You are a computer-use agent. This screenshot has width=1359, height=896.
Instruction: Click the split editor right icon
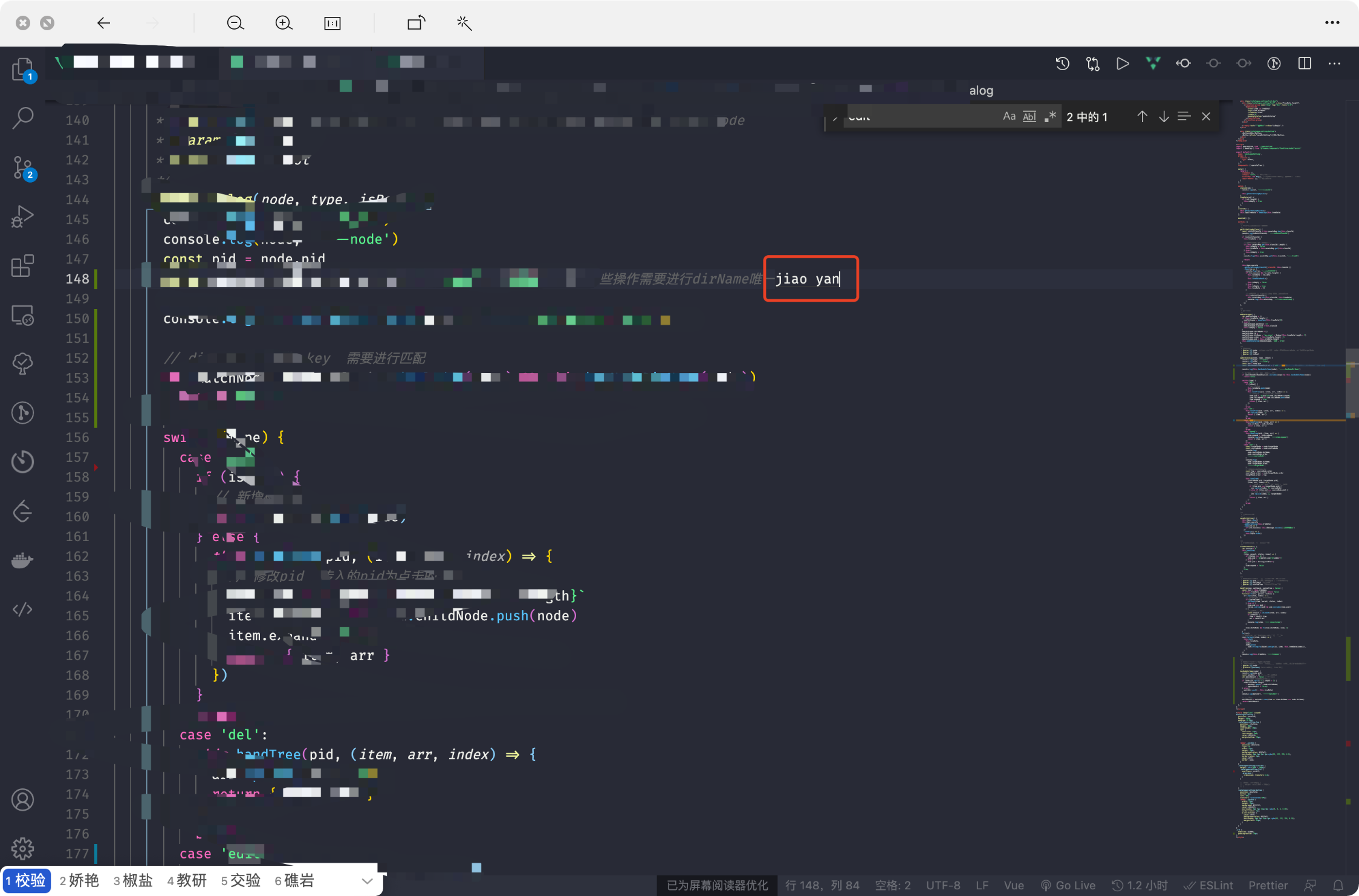[1304, 63]
